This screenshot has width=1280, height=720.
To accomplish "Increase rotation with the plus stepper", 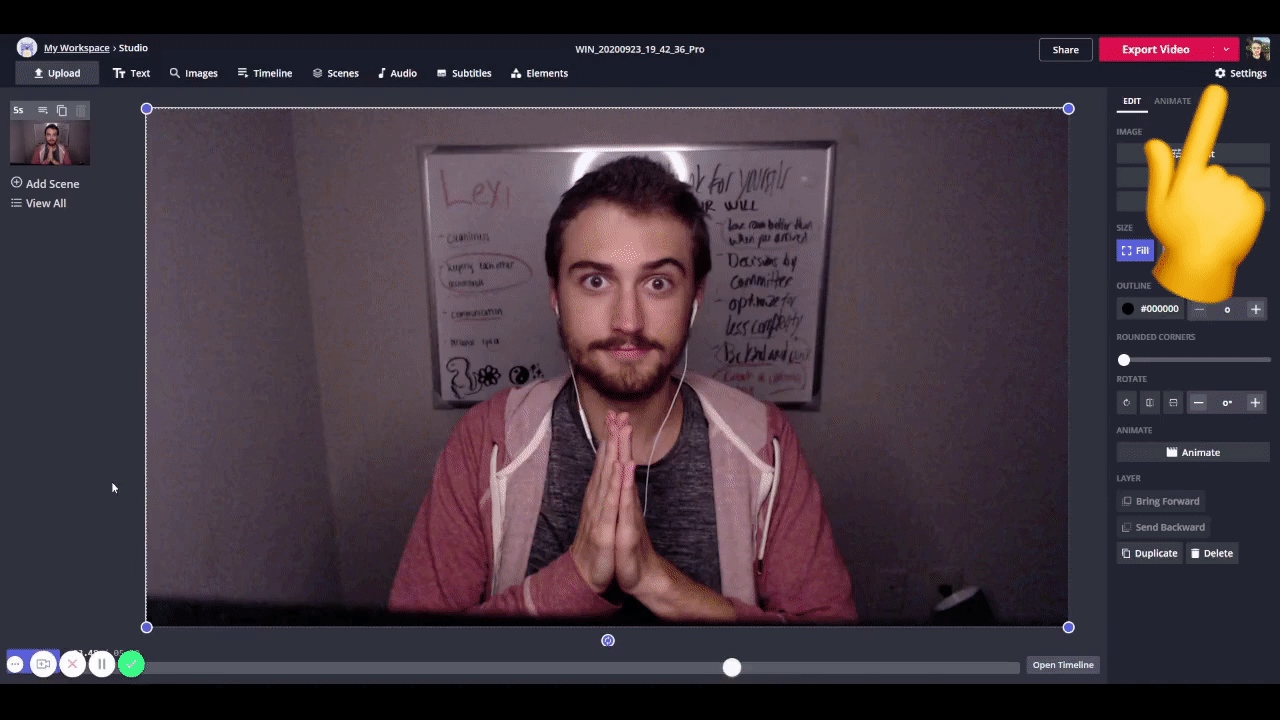I will point(1255,403).
